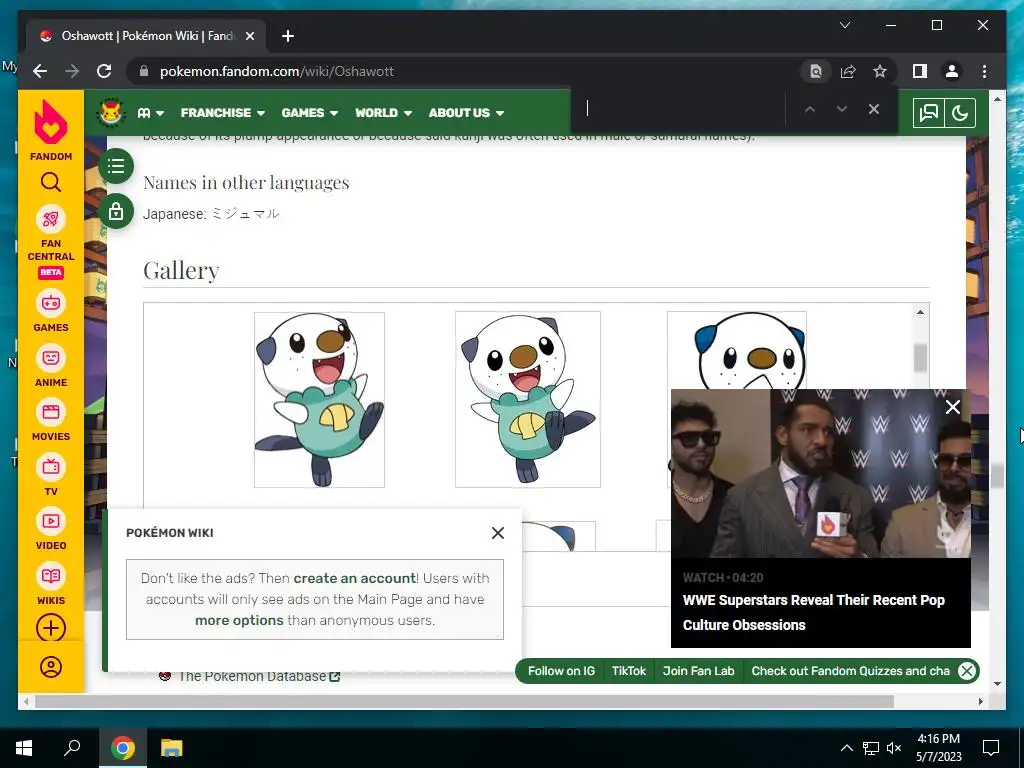
Task: Expand the ABOUT US menu
Action: [x=466, y=113]
